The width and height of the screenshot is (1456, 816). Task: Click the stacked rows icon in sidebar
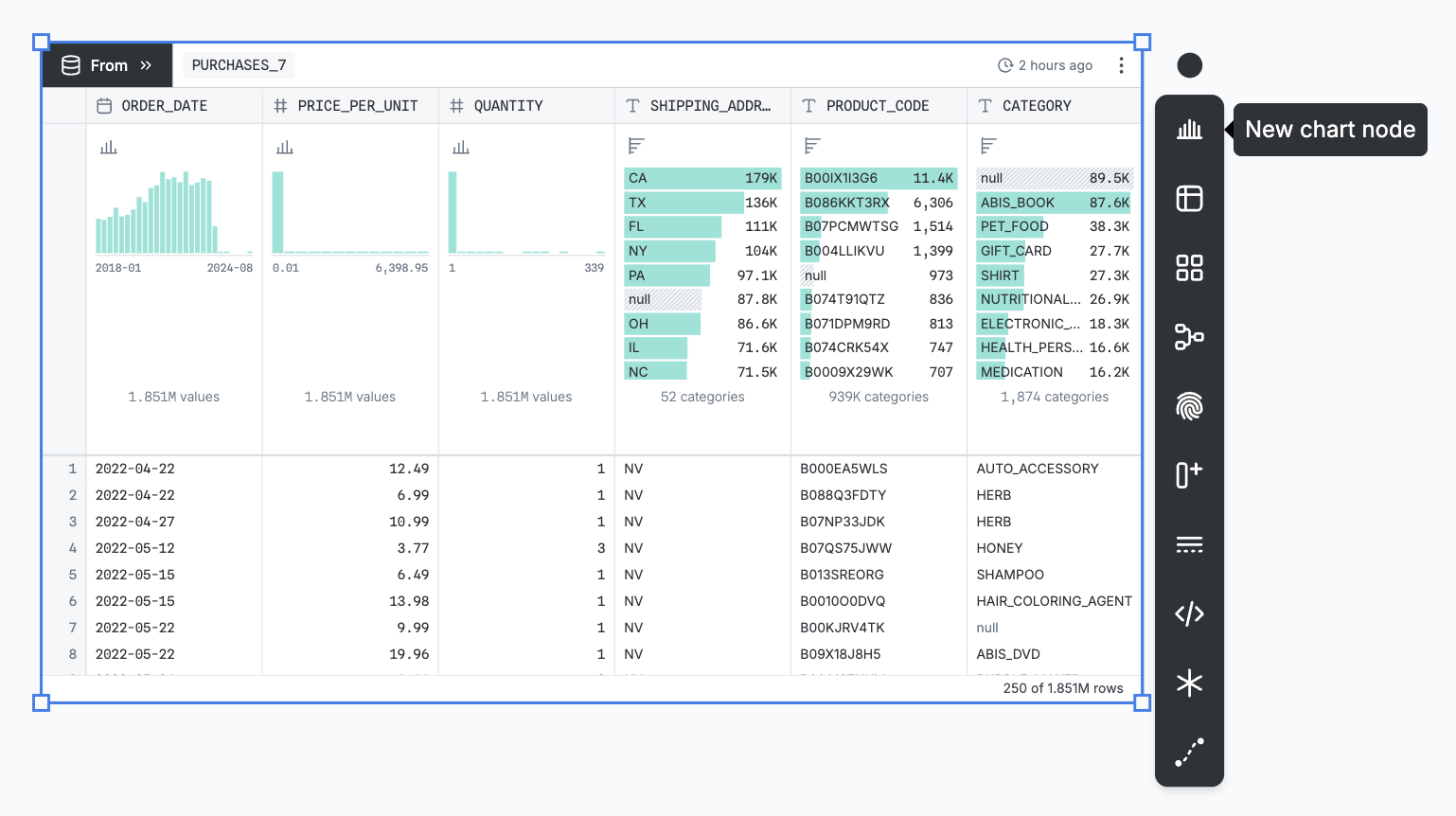pos(1189,543)
